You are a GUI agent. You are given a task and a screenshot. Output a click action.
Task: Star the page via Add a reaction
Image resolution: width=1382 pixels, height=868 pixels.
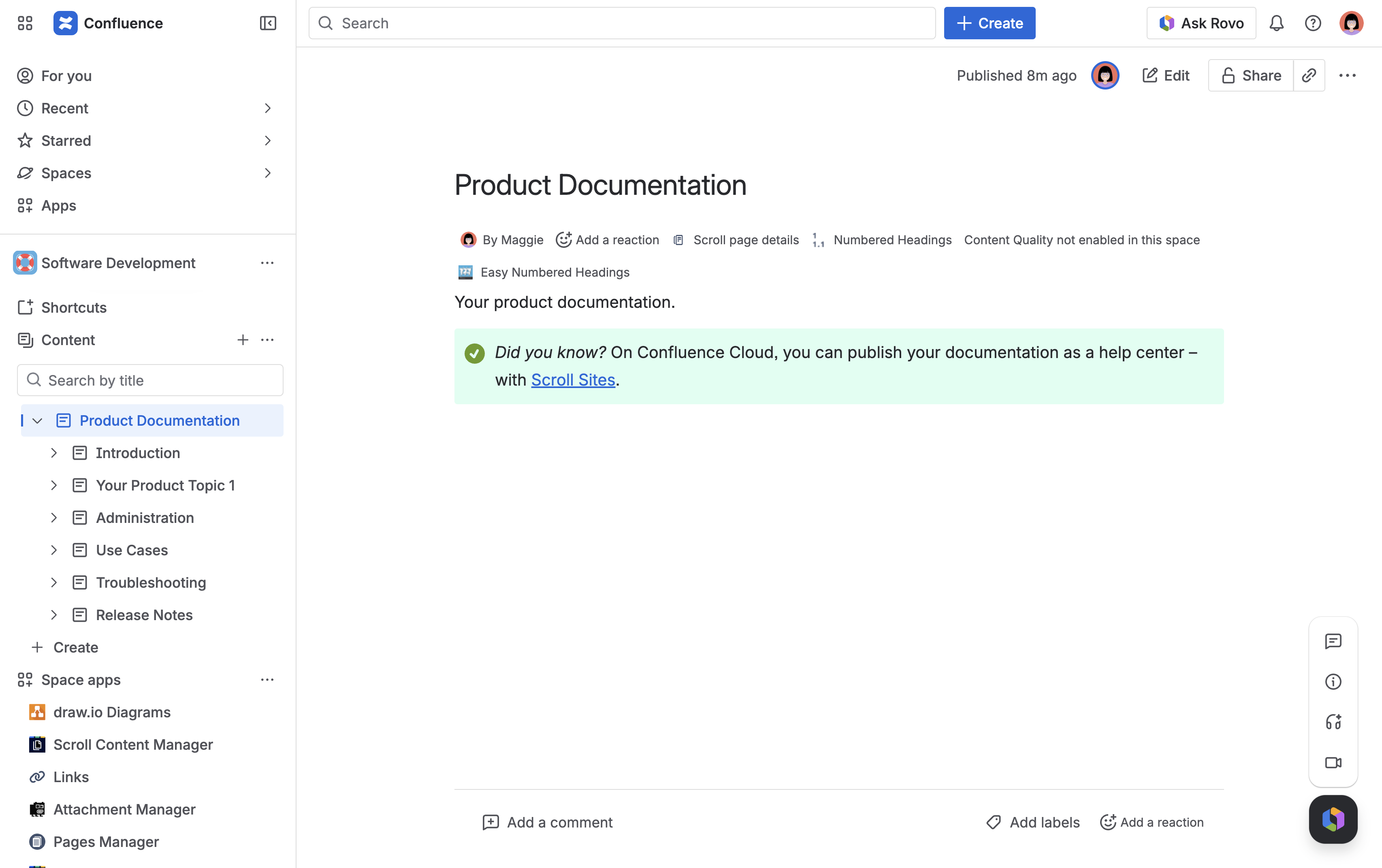(x=607, y=240)
